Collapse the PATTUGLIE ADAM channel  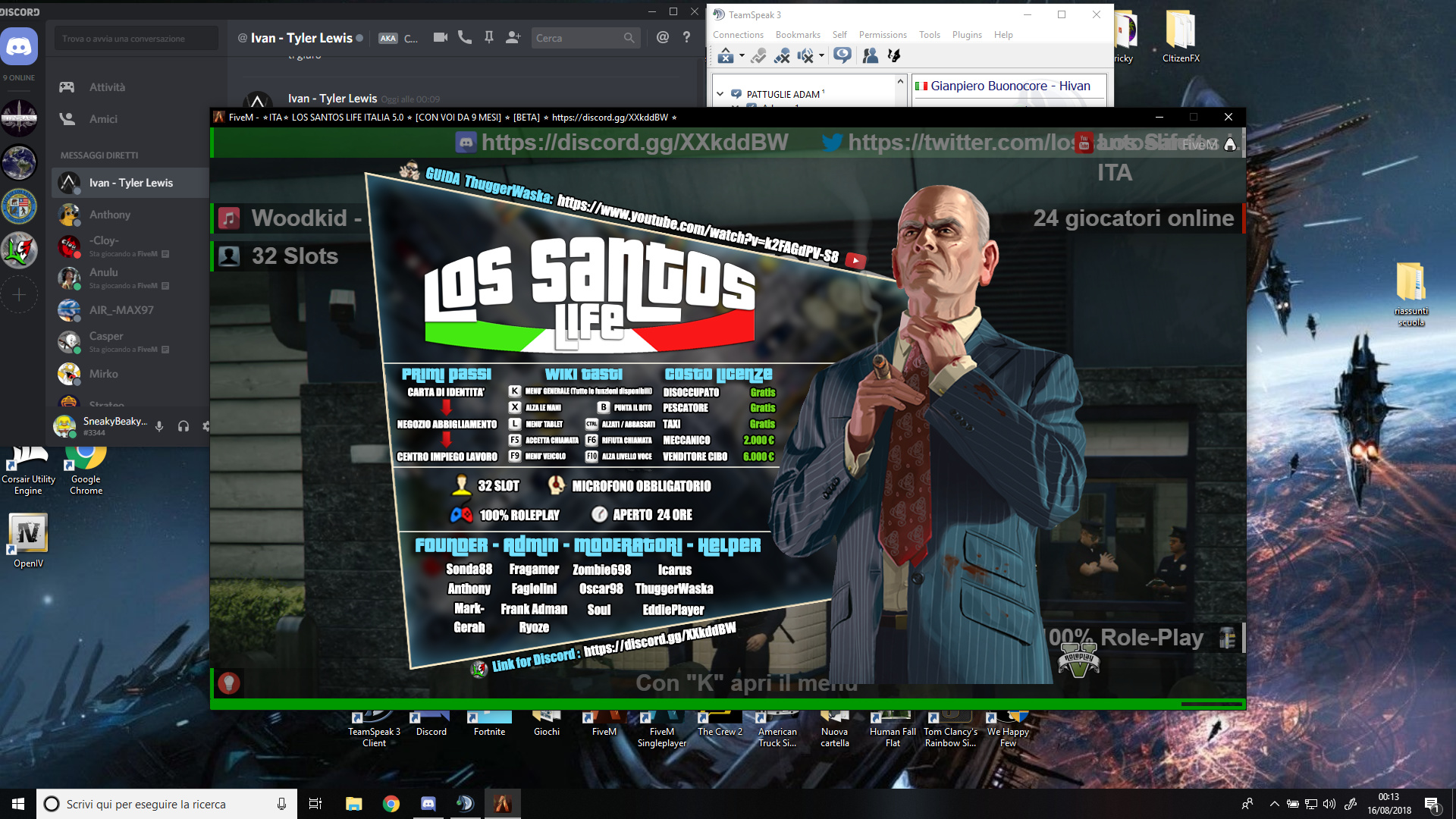point(720,94)
